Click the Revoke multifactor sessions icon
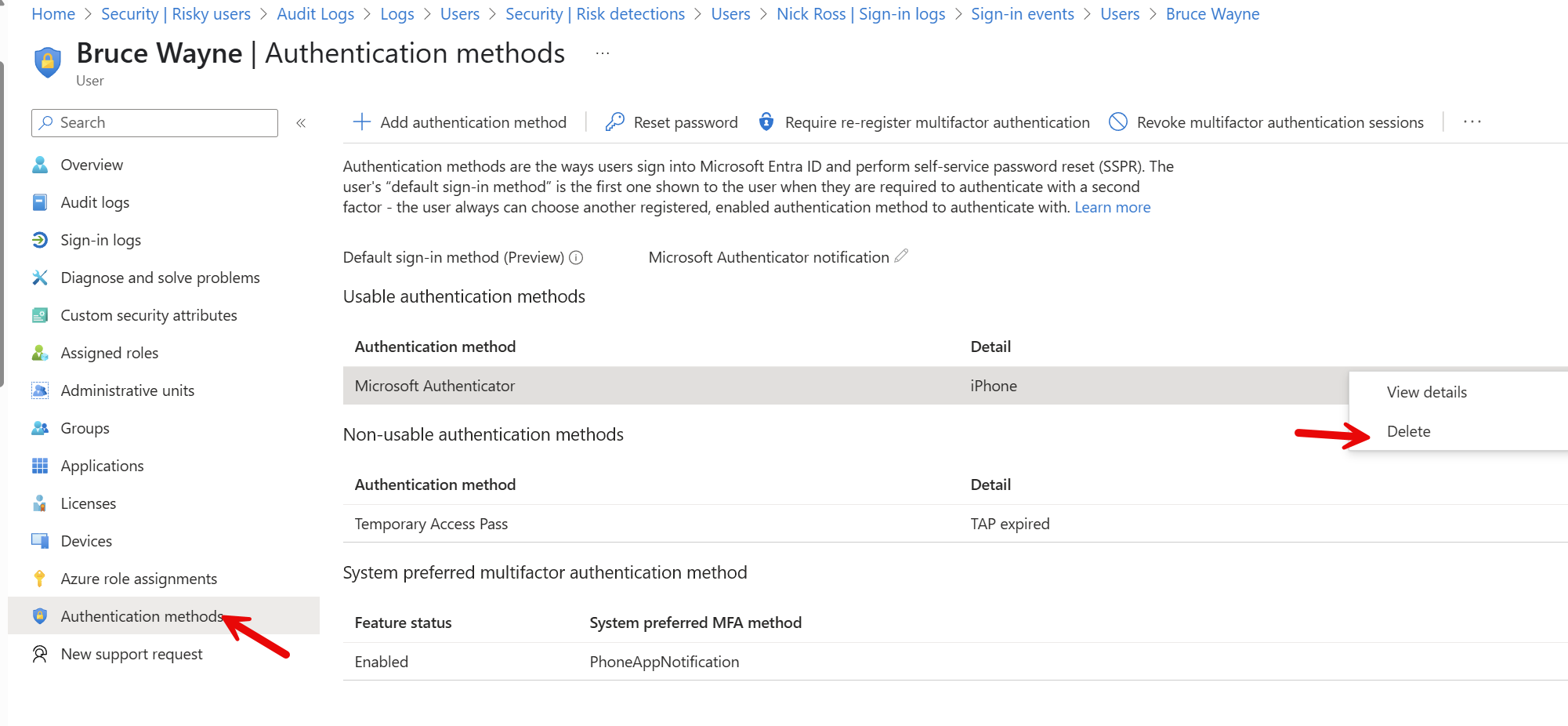 pos(1118,122)
